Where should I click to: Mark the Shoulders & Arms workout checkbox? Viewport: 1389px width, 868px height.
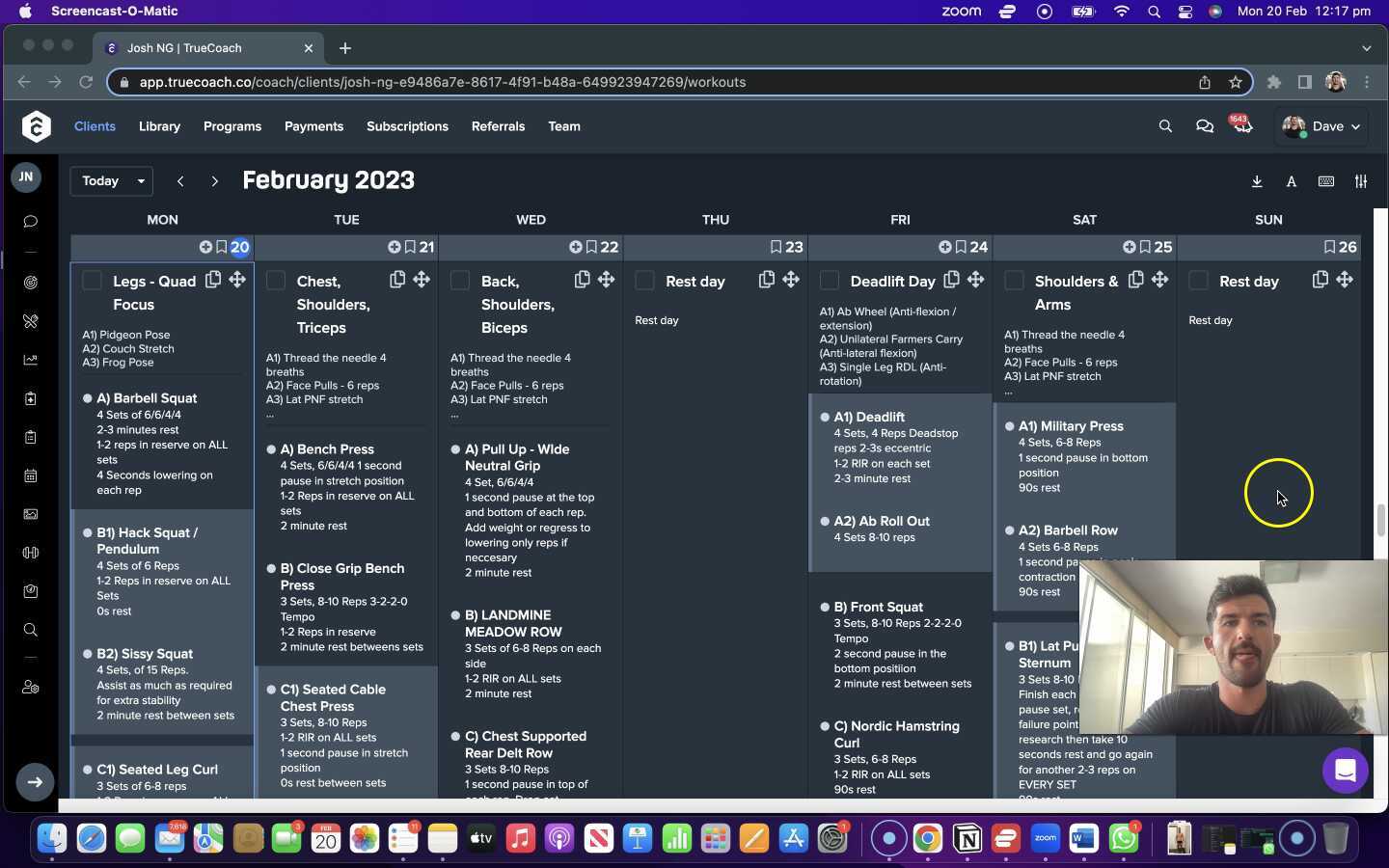click(1013, 281)
